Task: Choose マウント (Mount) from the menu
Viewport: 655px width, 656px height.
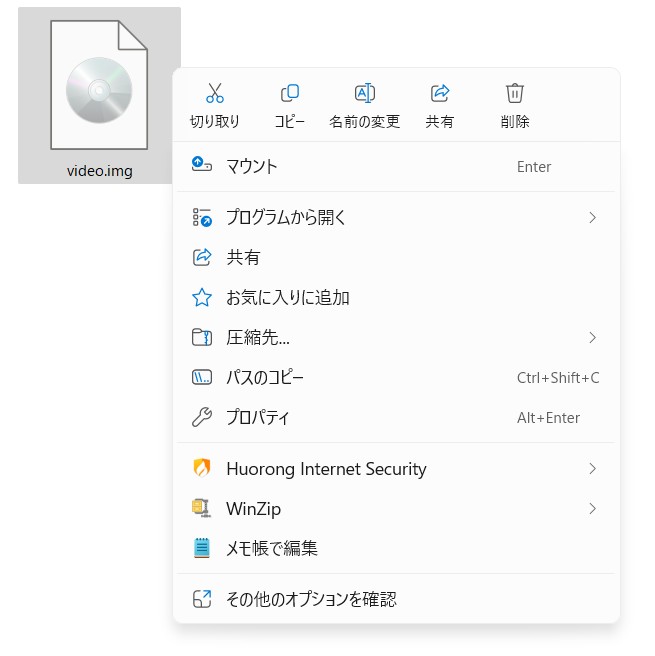Action: point(396,167)
